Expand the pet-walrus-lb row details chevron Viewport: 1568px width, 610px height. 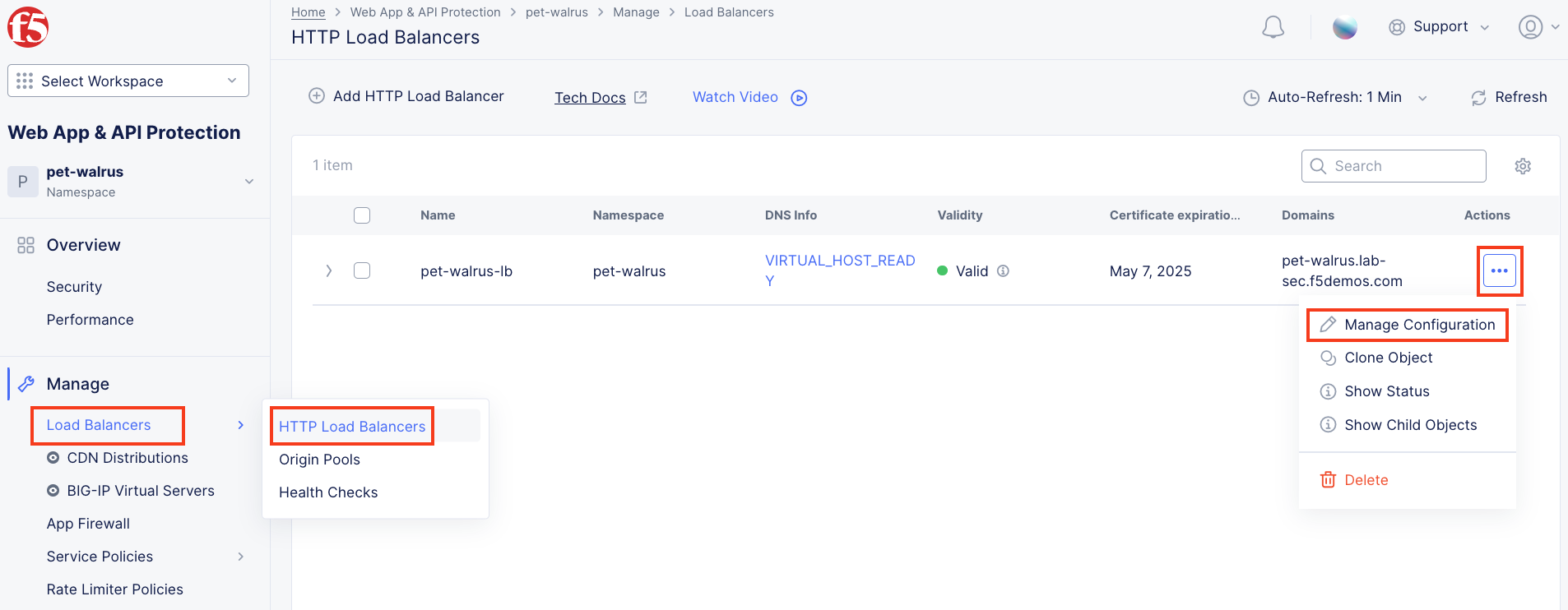pyautogui.click(x=329, y=270)
